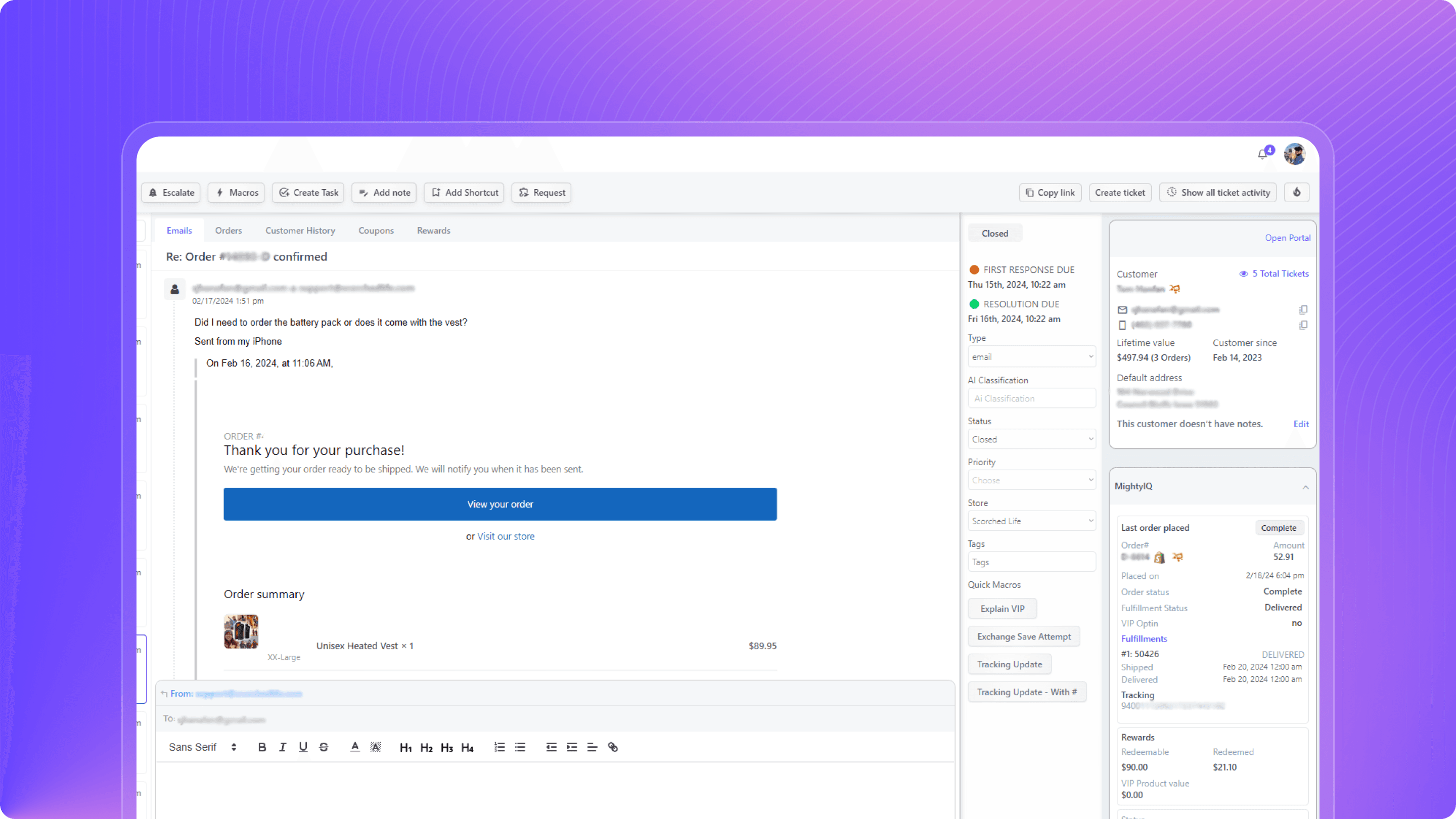Apply Heading 1 style
This screenshot has width=1456, height=819.
click(x=406, y=748)
